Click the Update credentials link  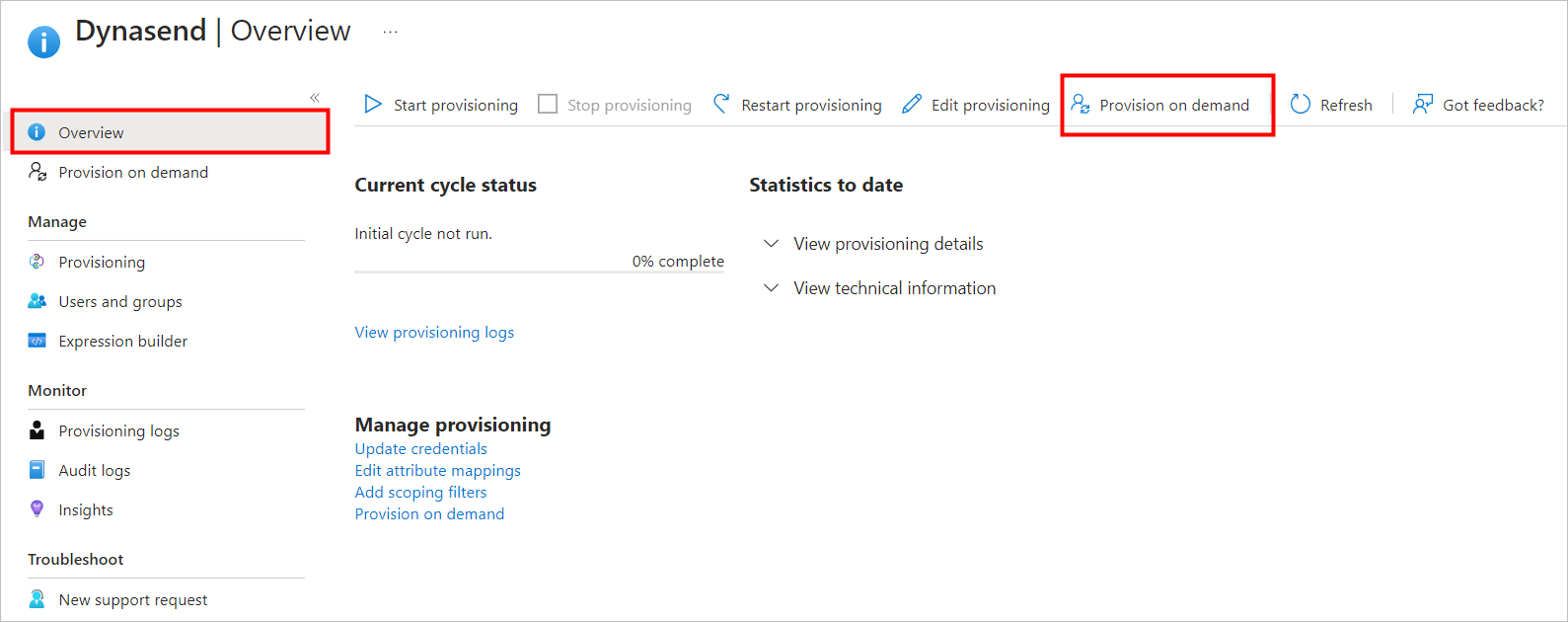tap(420, 448)
